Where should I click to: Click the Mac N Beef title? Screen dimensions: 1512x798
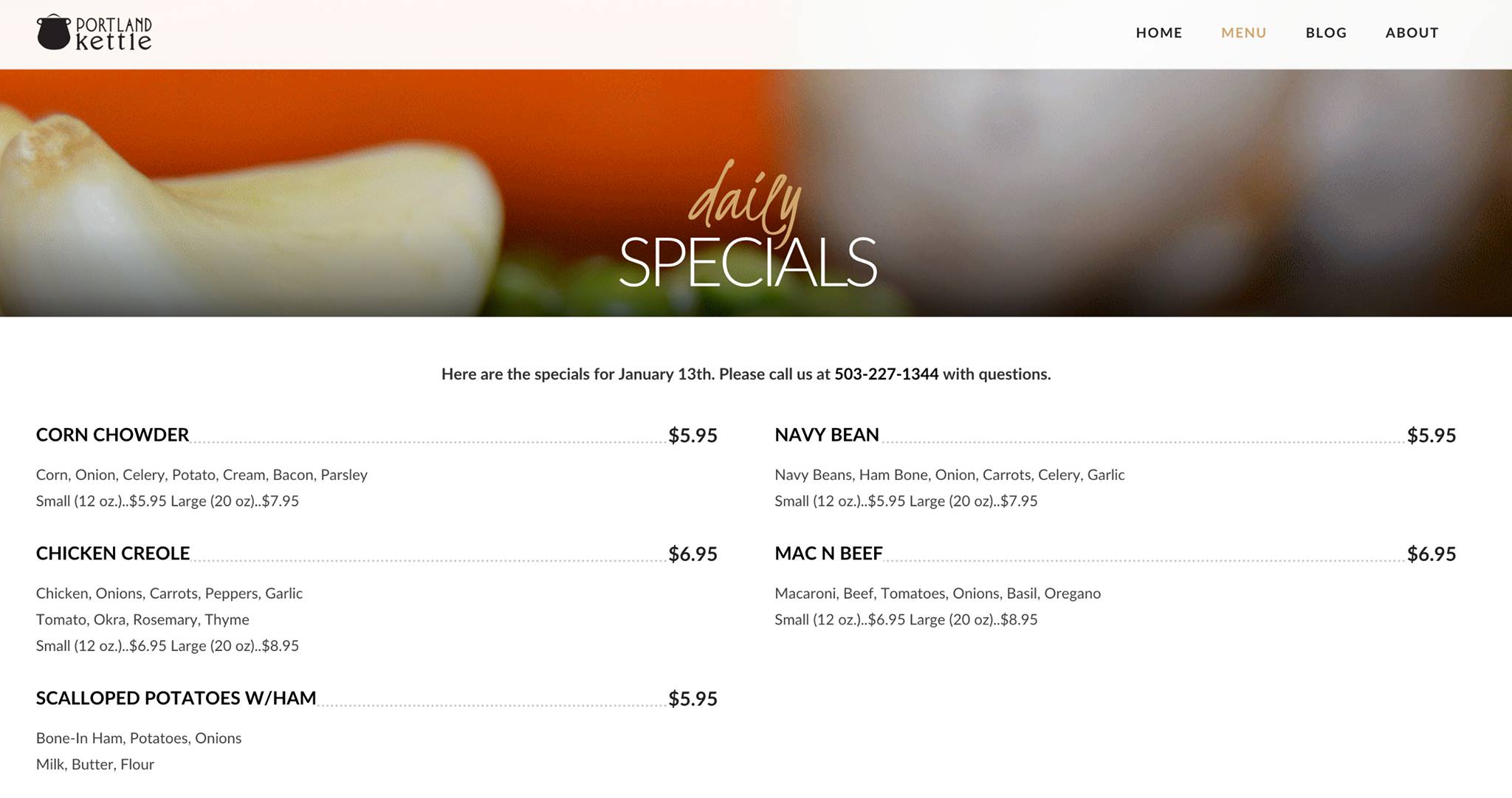(x=828, y=554)
